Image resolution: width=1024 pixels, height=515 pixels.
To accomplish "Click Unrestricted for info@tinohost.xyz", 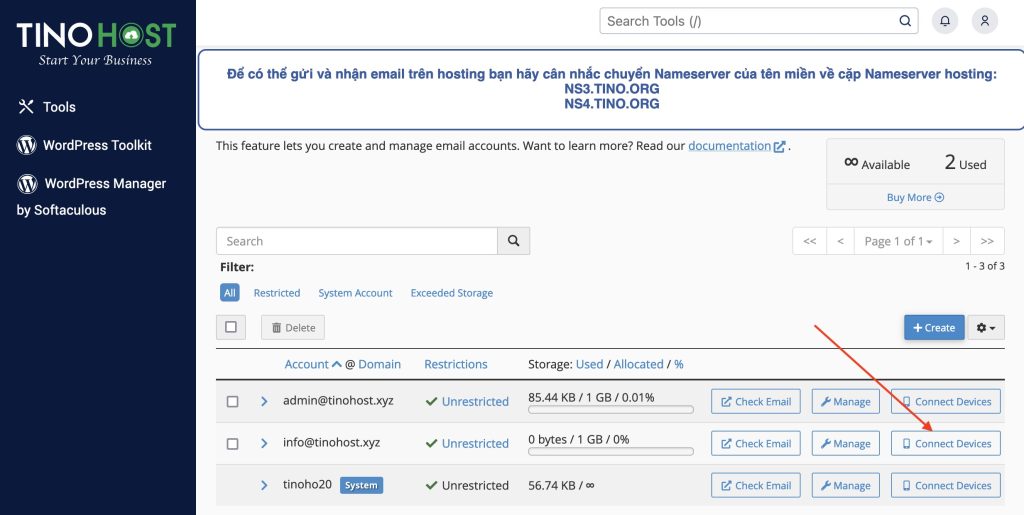I will [x=475, y=444].
